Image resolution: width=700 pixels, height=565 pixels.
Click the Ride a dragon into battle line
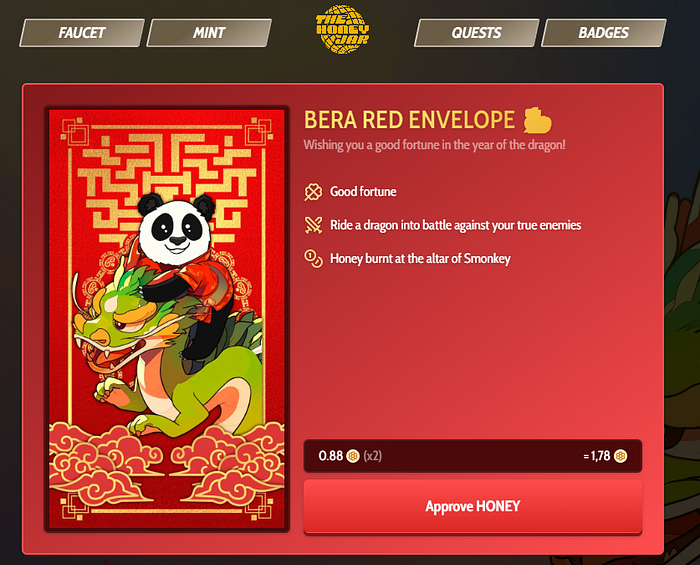point(455,225)
